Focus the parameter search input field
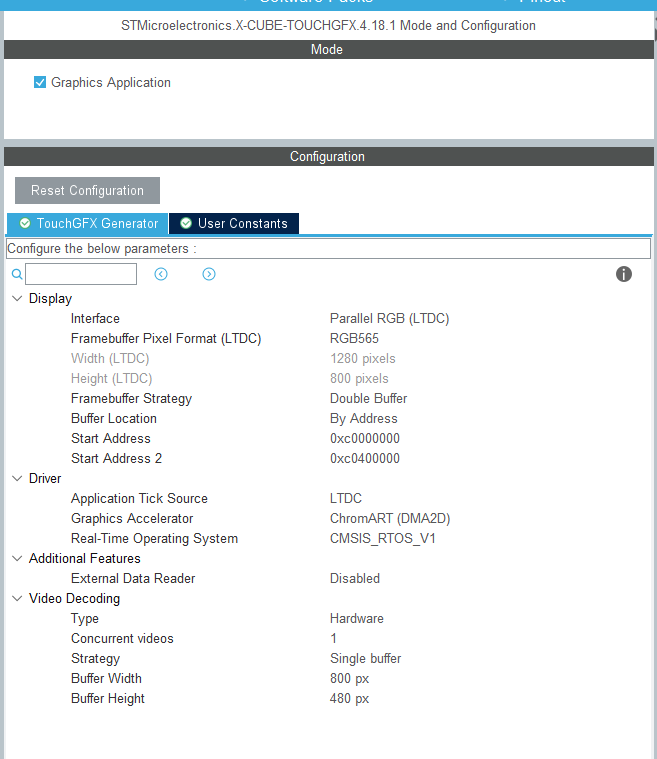 point(81,274)
